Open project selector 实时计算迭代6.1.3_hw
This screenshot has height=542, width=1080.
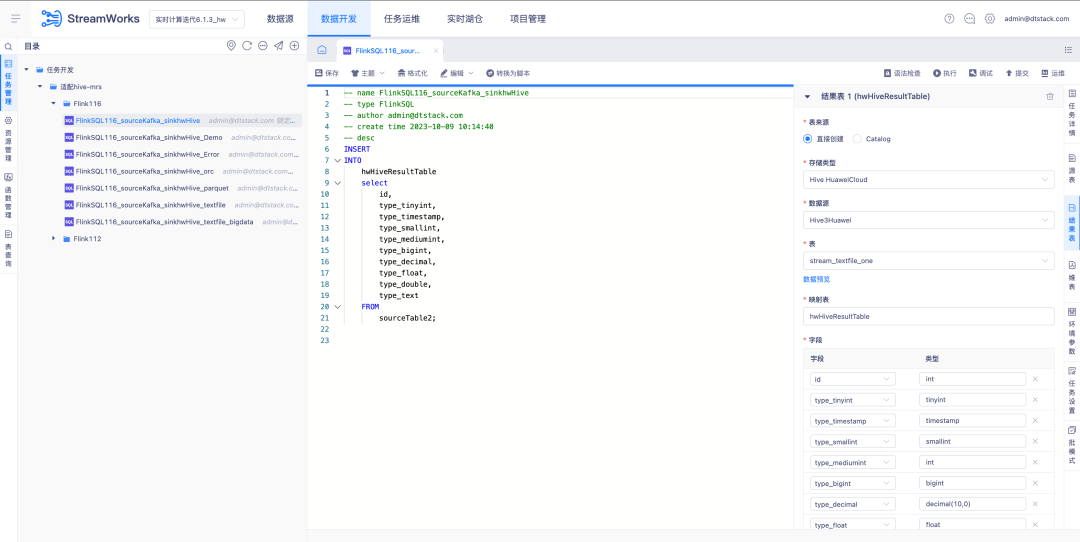point(197,19)
